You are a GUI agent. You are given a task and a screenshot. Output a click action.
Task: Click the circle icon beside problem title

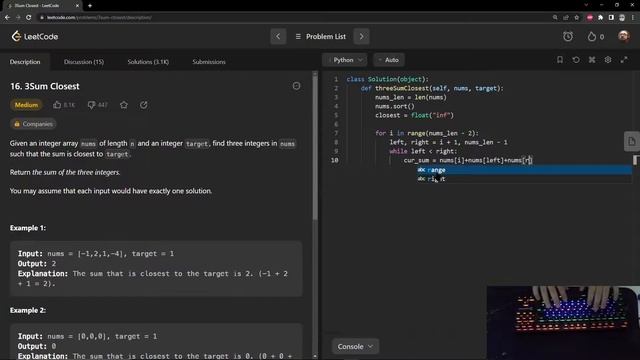pyautogui.click(x=296, y=86)
